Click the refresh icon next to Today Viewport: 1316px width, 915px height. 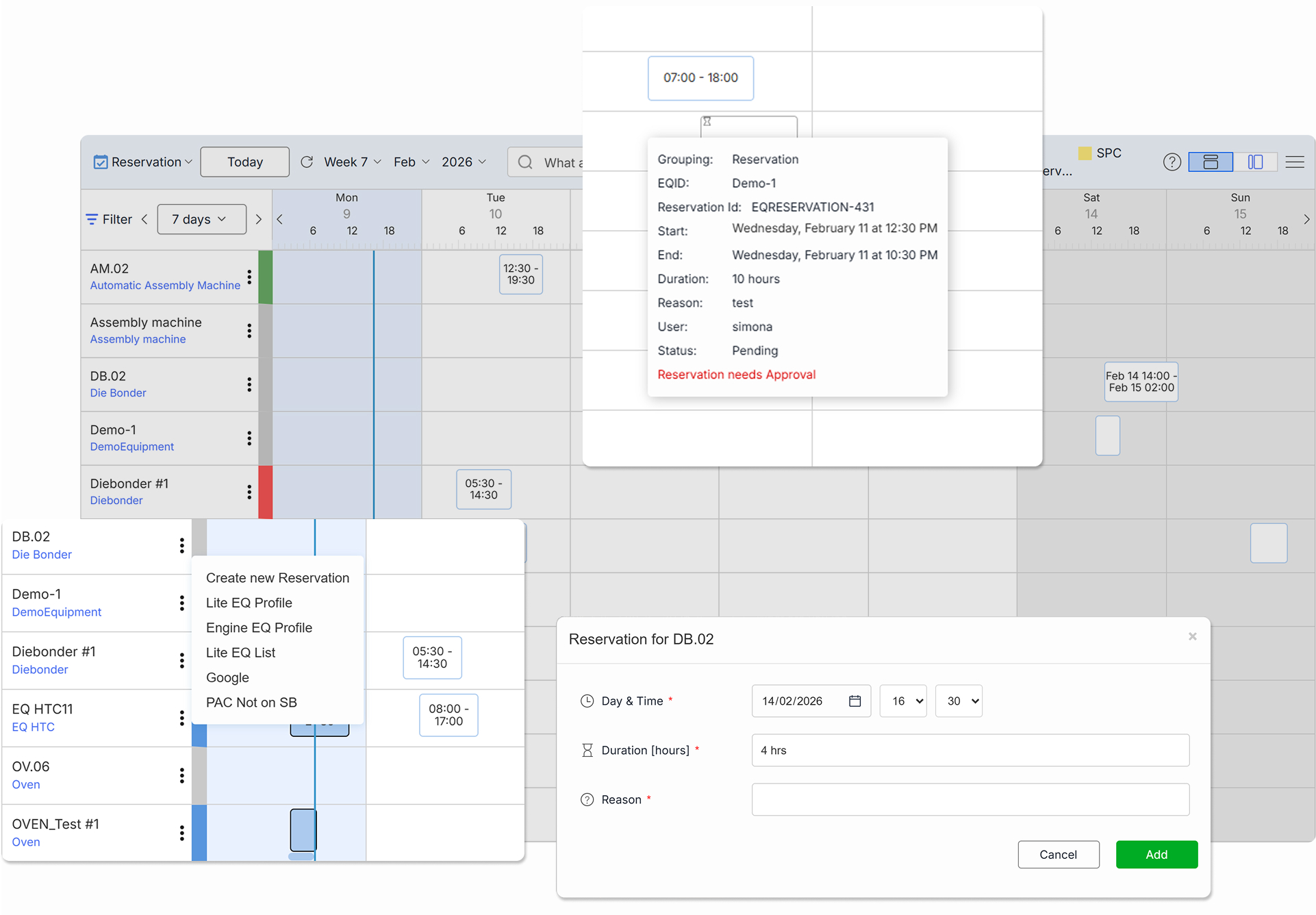coord(307,162)
